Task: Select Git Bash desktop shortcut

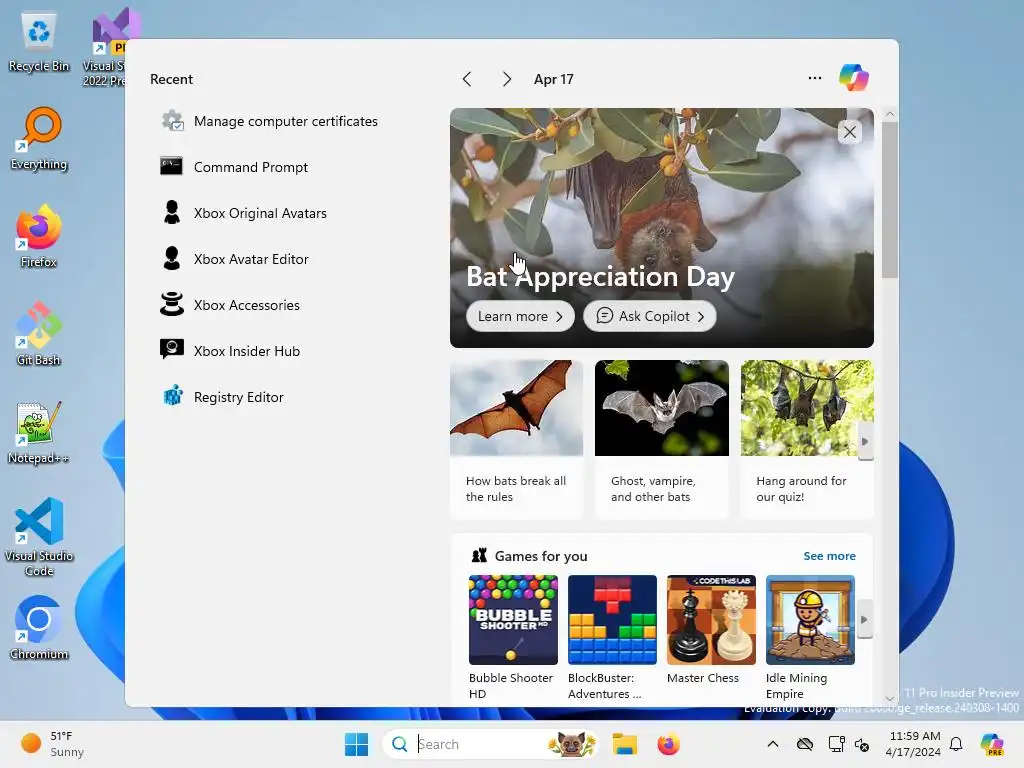Action: coord(39,334)
